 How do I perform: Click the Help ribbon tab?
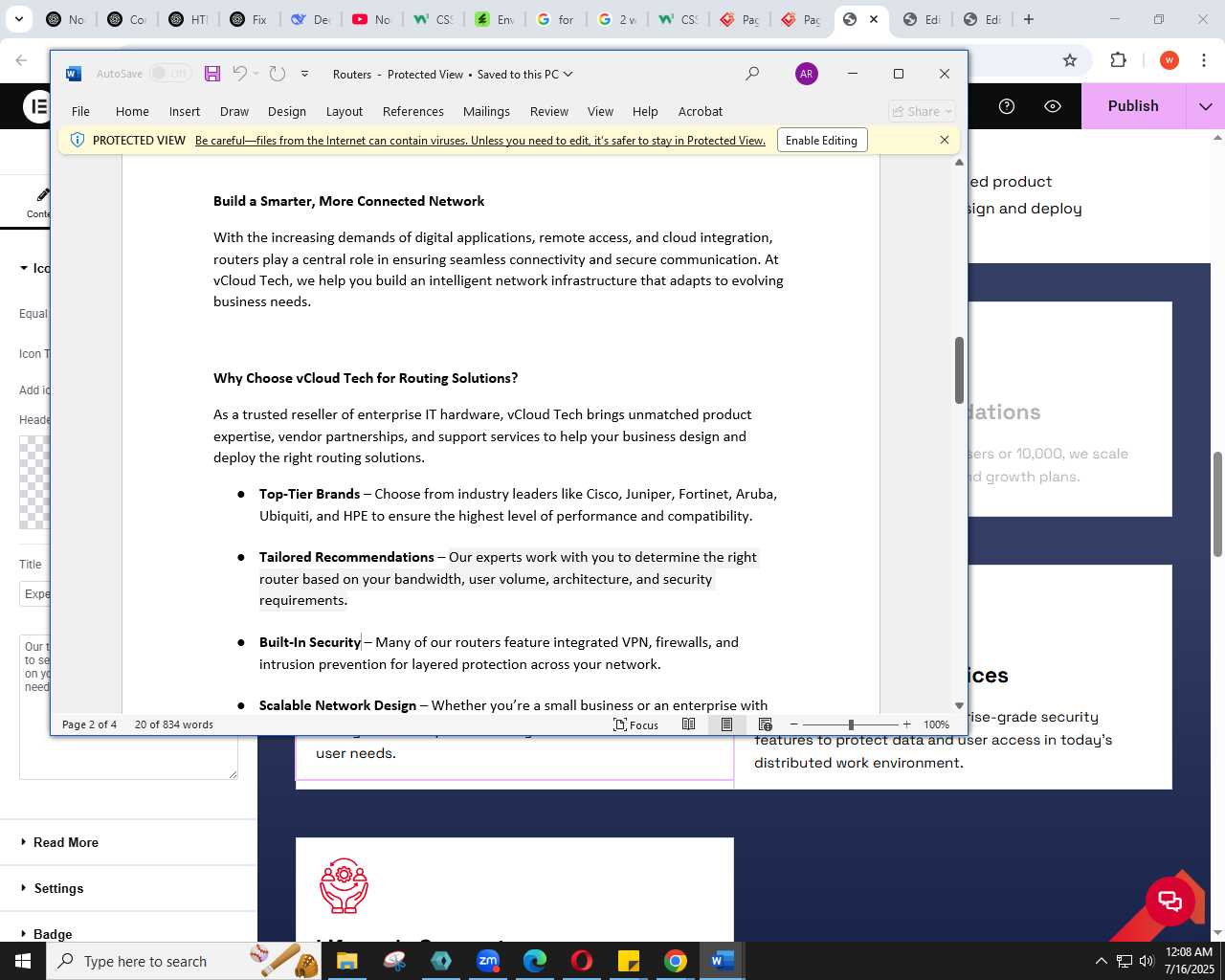645,111
